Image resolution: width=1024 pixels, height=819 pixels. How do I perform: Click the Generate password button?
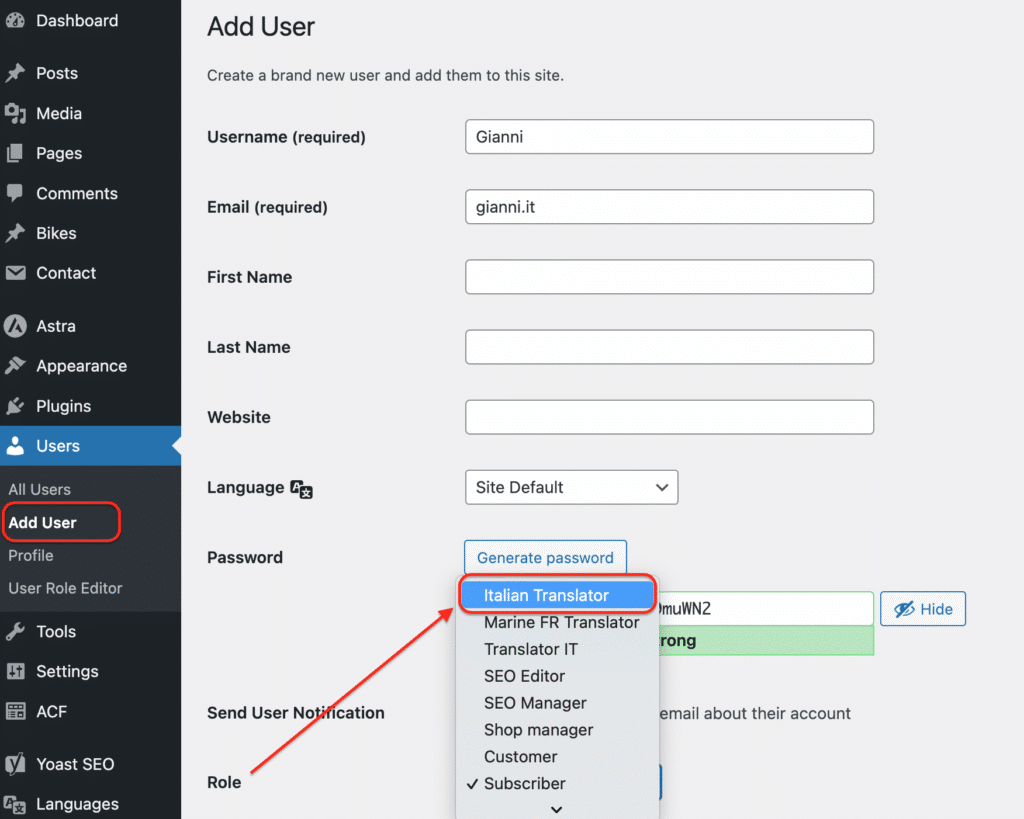click(x=545, y=557)
